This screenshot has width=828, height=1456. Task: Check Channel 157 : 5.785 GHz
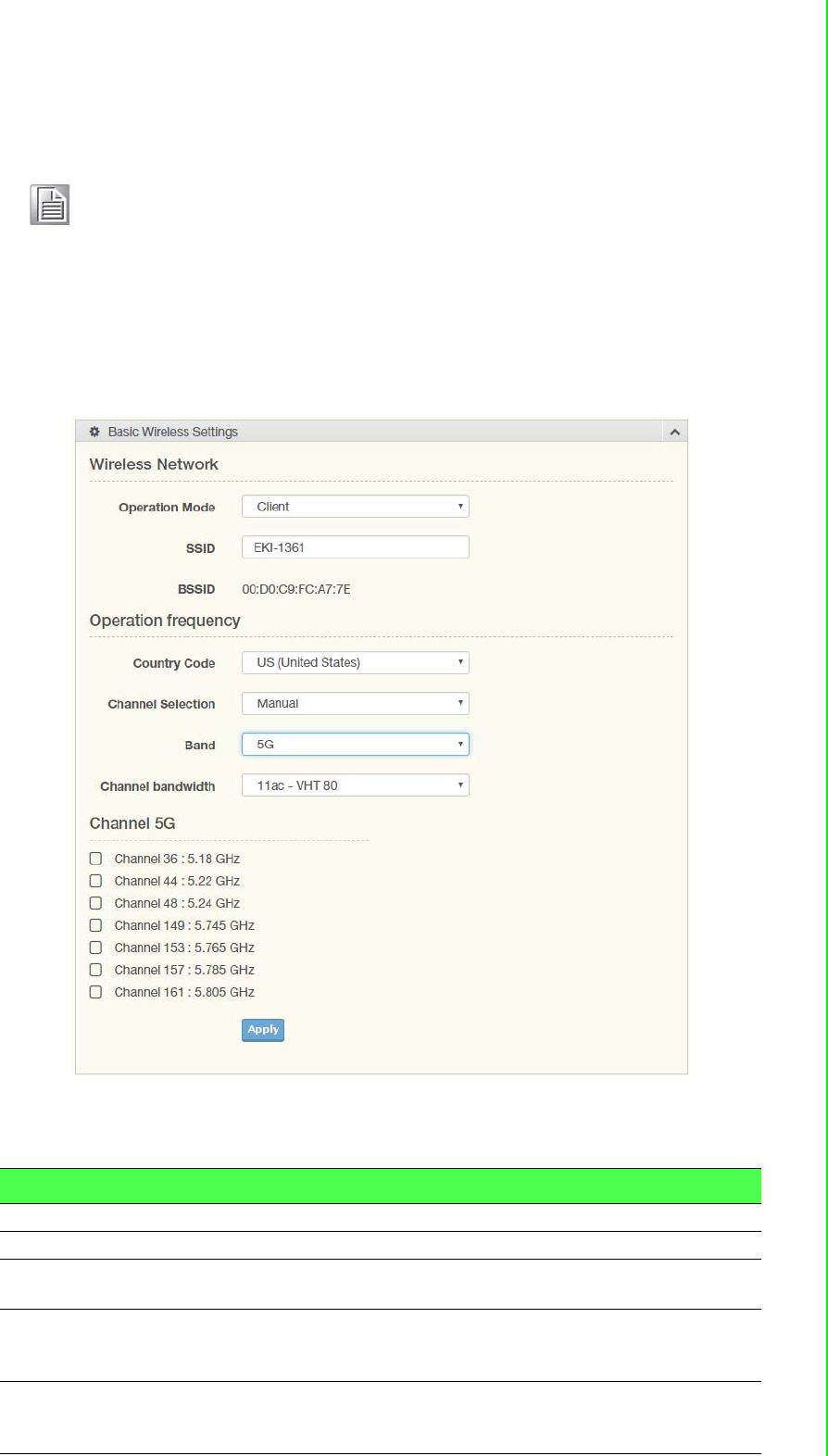(x=95, y=970)
